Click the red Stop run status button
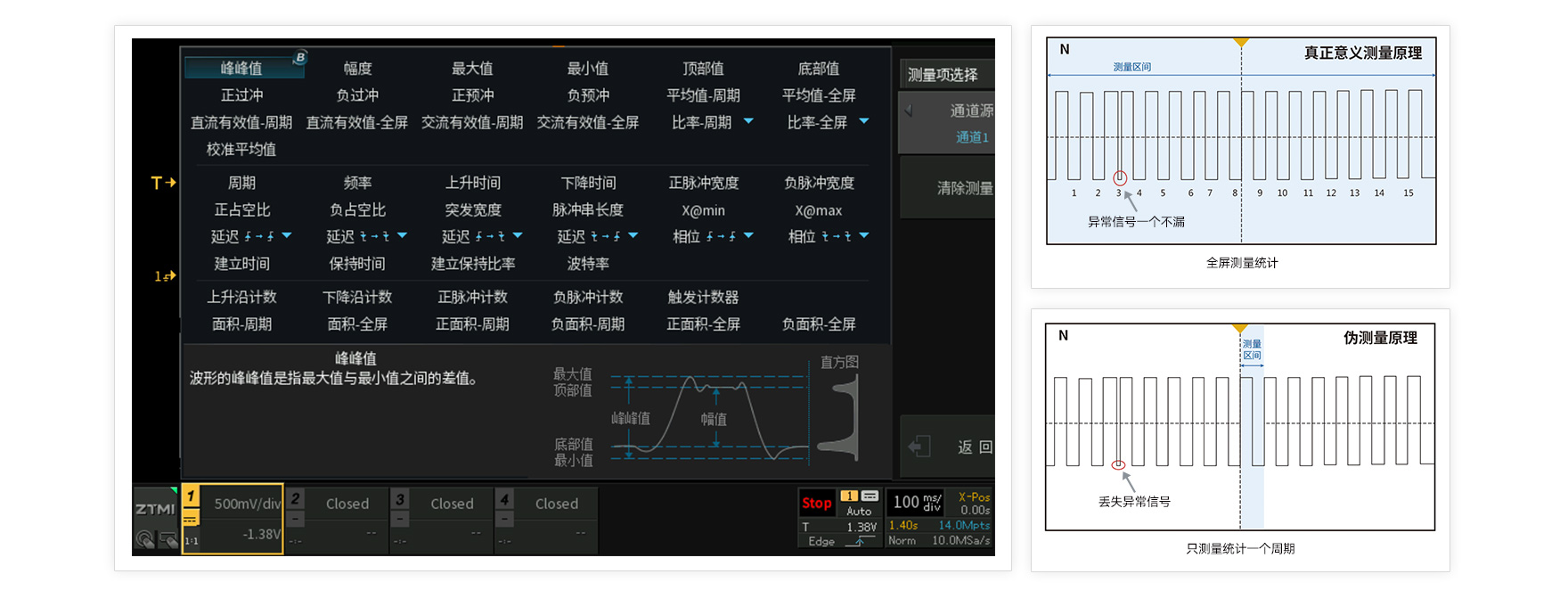 coord(816,503)
